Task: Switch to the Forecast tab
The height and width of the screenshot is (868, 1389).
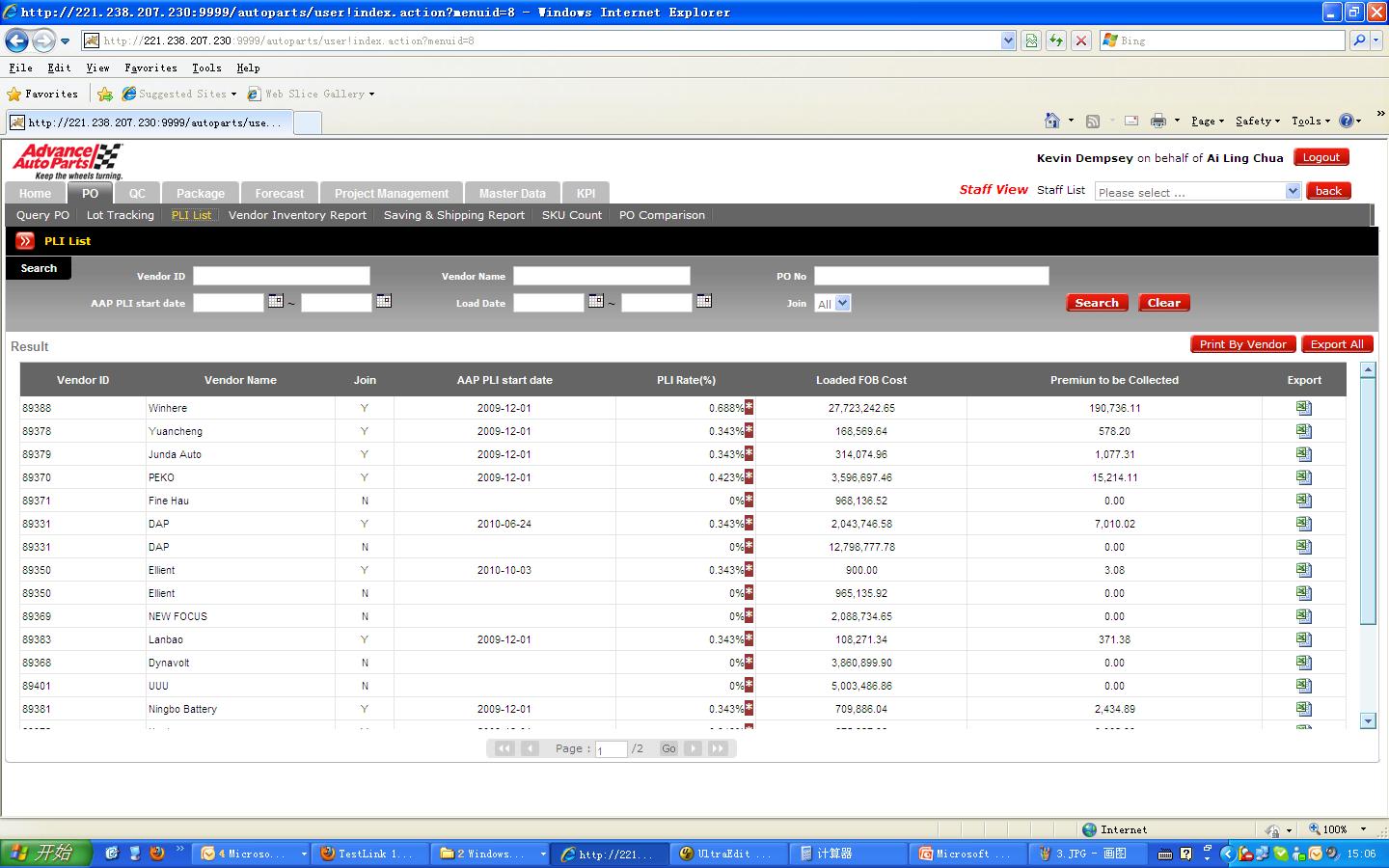Action: click(279, 193)
